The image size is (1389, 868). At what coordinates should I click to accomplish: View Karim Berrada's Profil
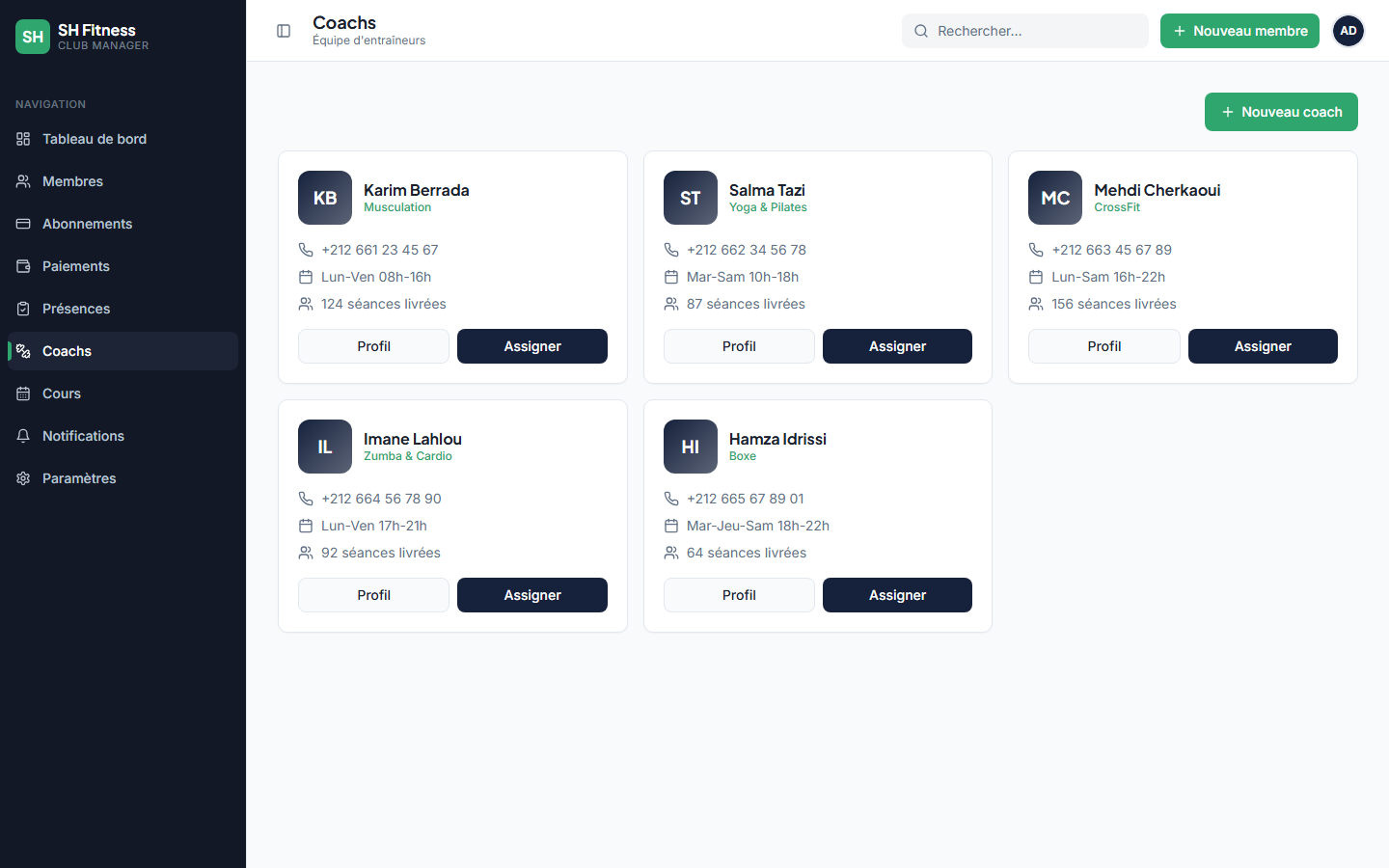pyautogui.click(x=373, y=346)
